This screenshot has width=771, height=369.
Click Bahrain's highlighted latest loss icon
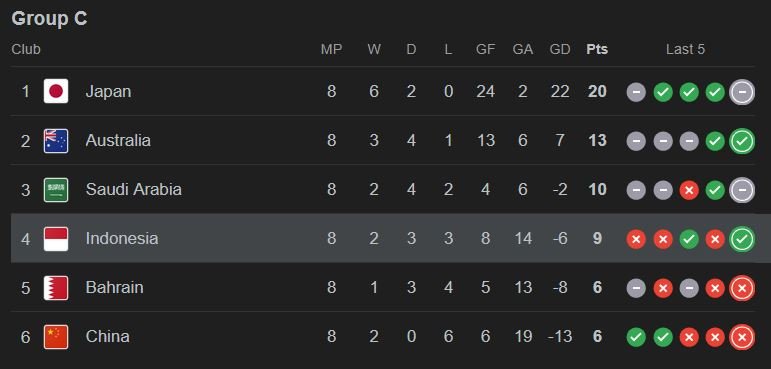coord(742,288)
